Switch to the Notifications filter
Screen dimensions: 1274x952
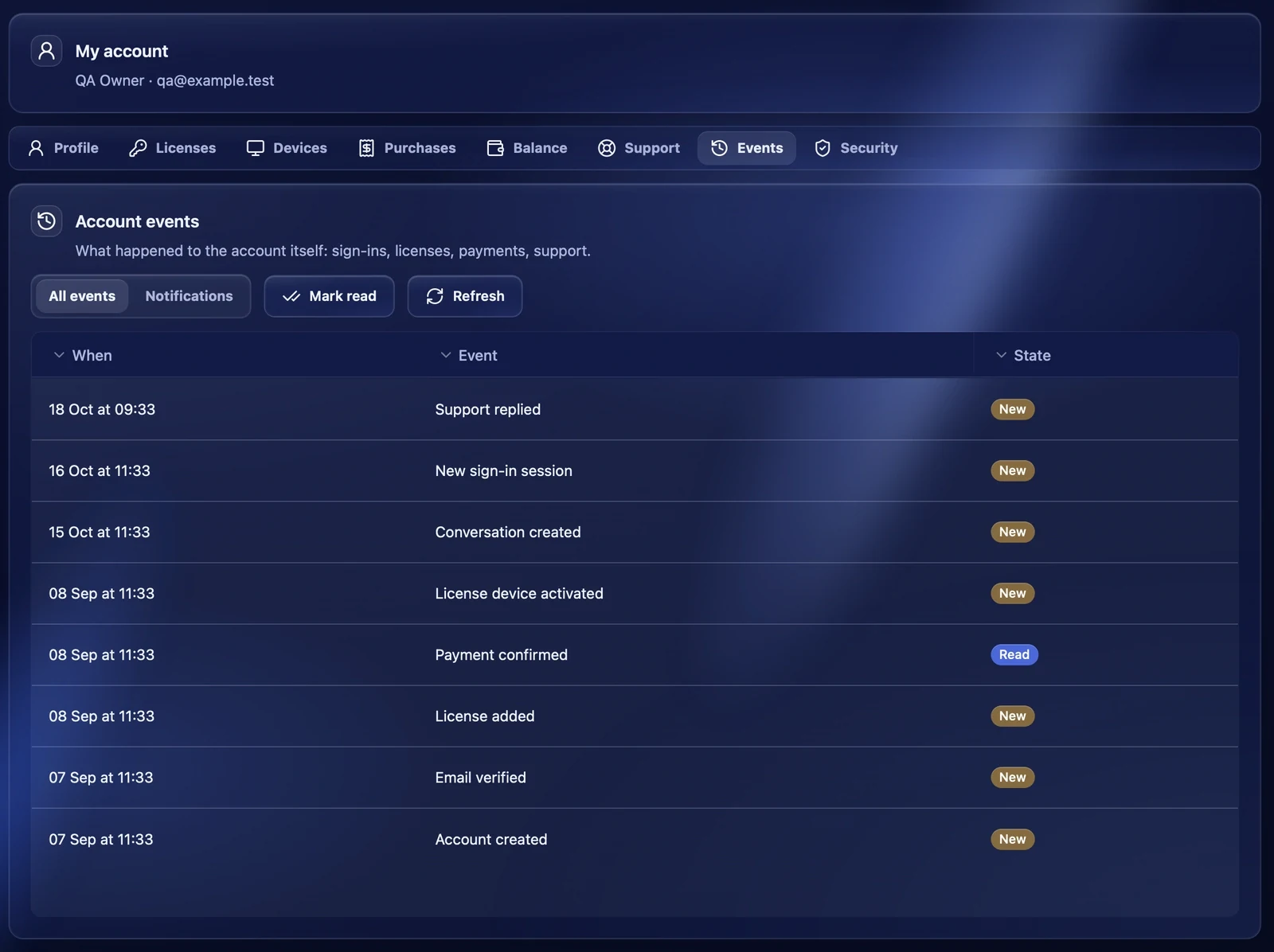(189, 296)
